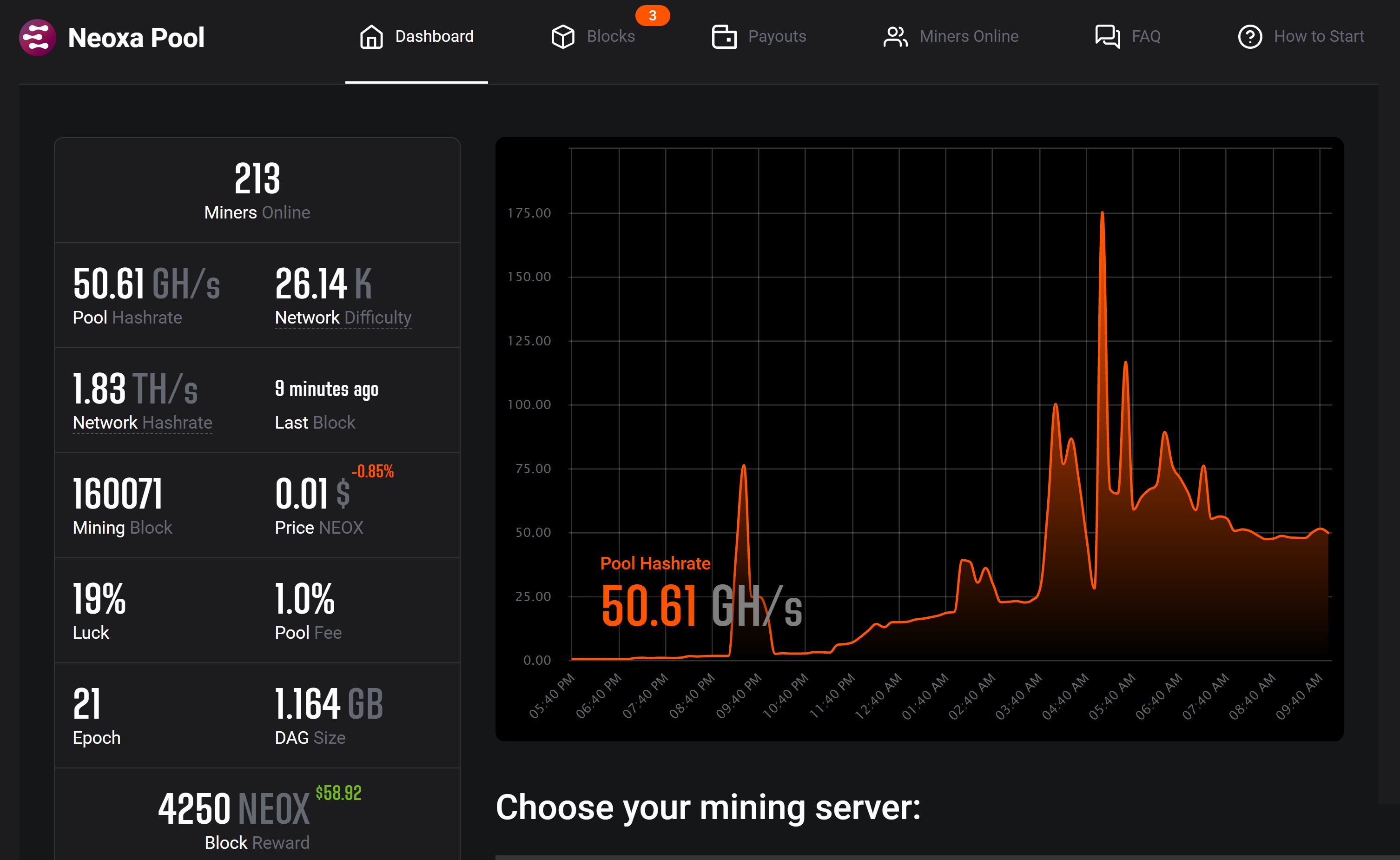Open the Payouts tab

(x=777, y=37)
